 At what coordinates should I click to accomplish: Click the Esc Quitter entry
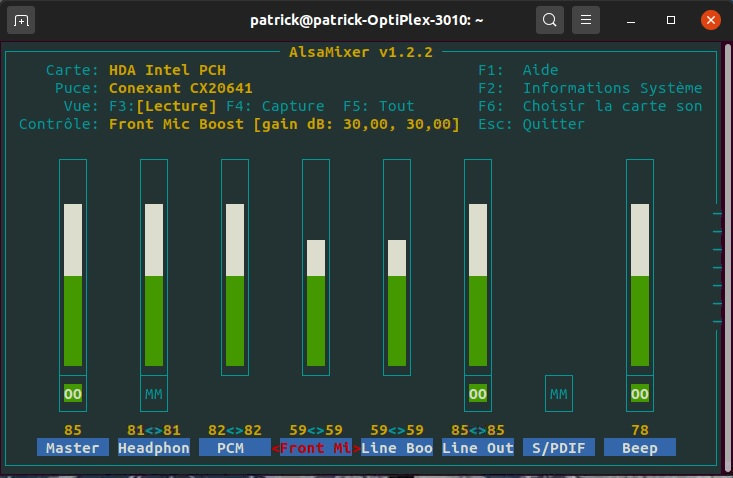click(x=531, y=124)
